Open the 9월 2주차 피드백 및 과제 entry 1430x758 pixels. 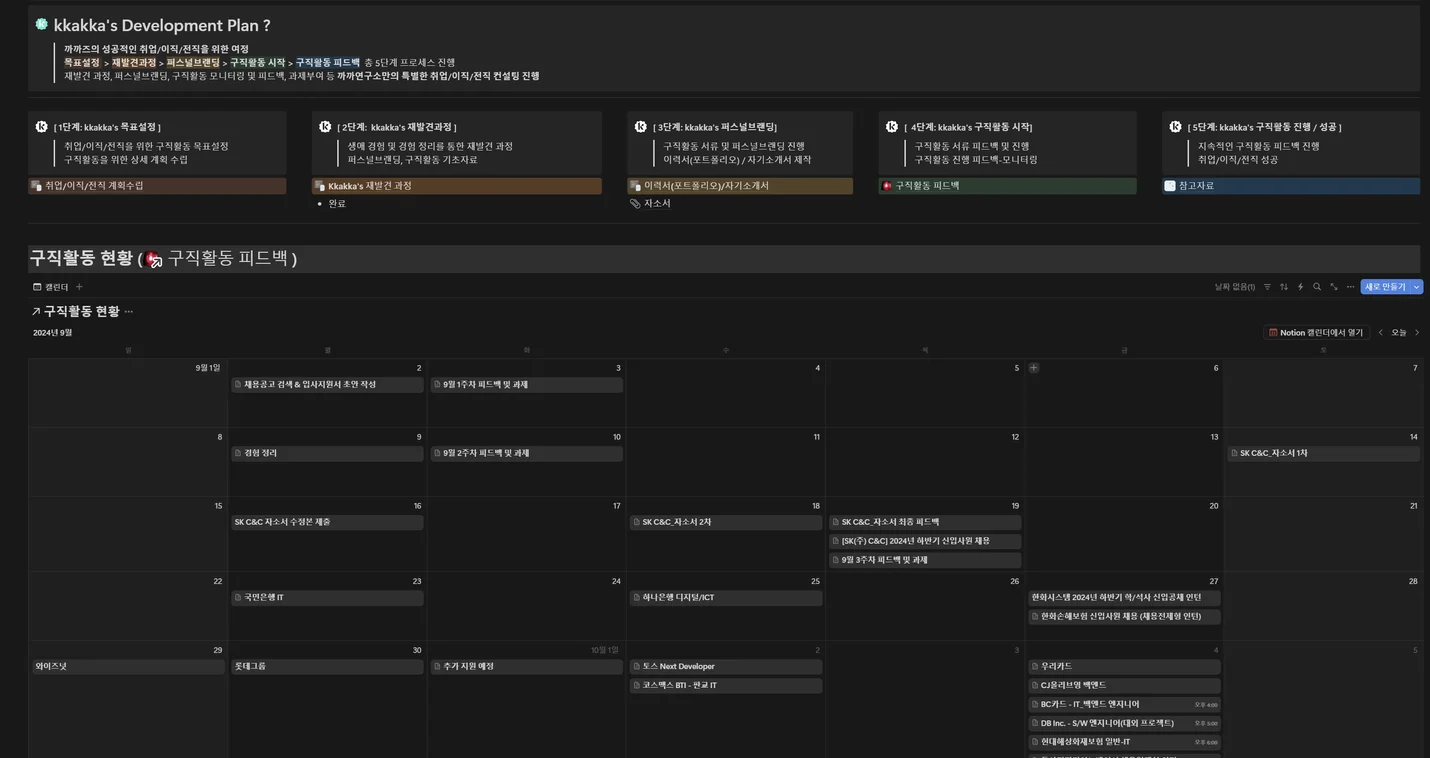click(526, 454)
